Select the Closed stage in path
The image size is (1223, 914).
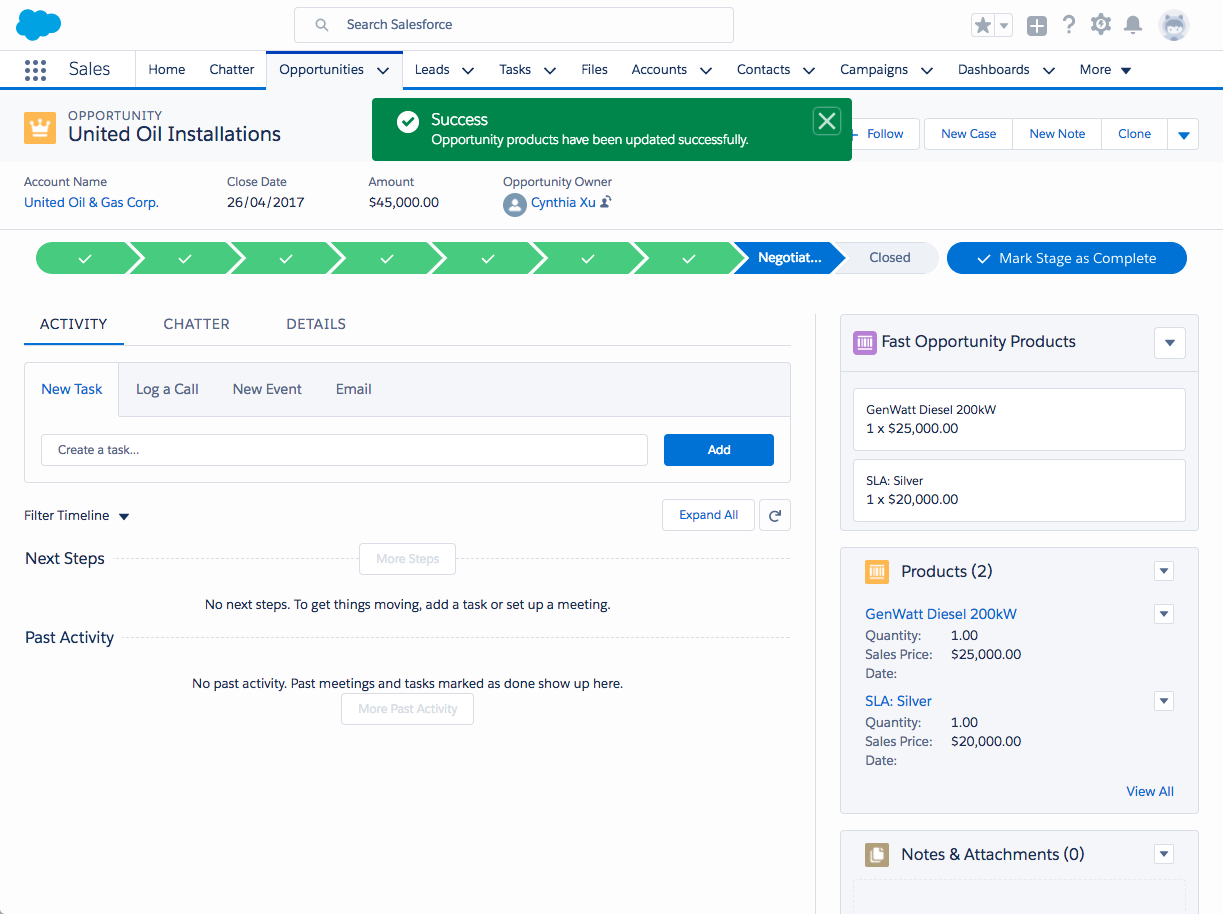(889, 258)
